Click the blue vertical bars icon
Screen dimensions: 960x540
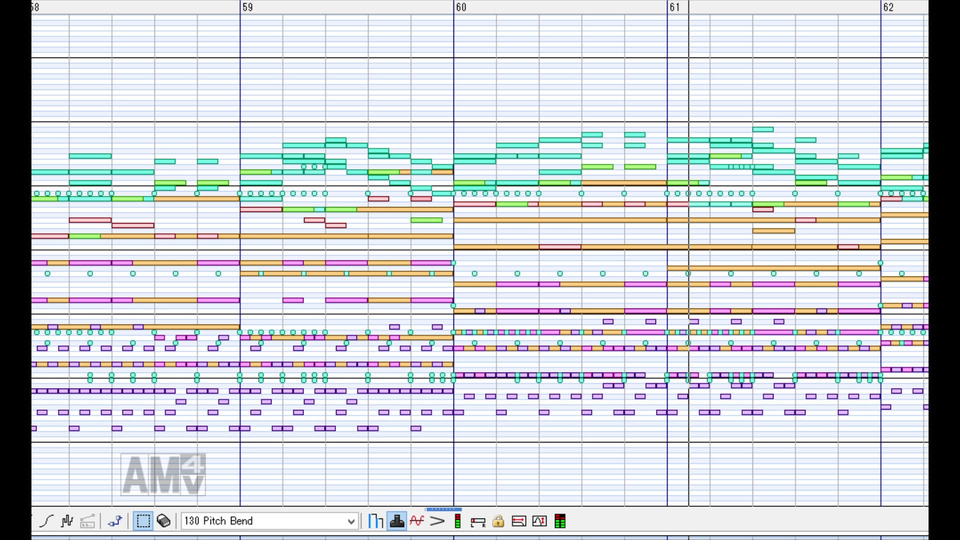pyautogui.click(x=376, y=521)
